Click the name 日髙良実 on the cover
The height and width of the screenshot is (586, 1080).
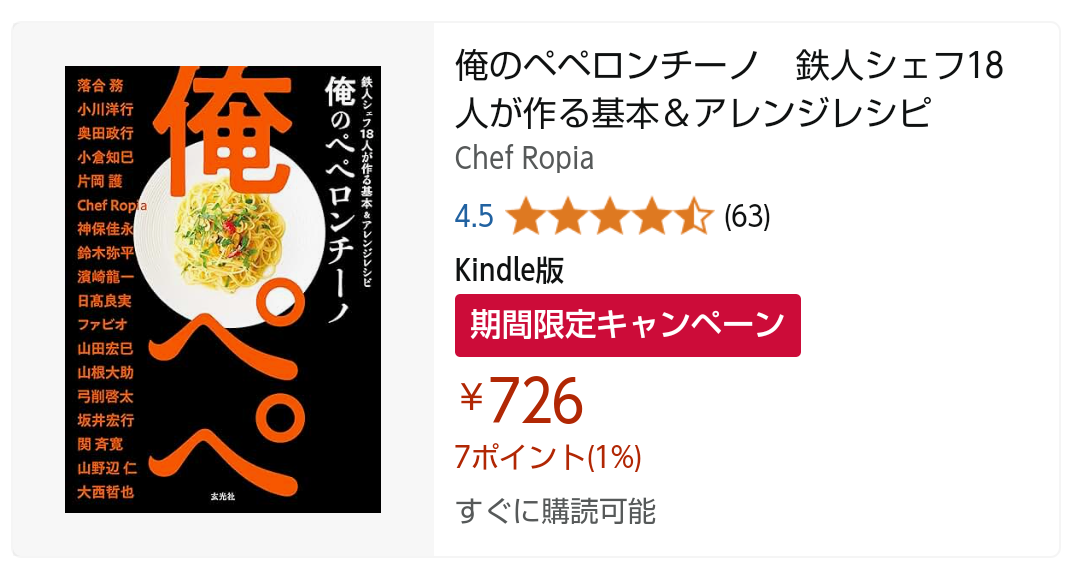[105, 299]
